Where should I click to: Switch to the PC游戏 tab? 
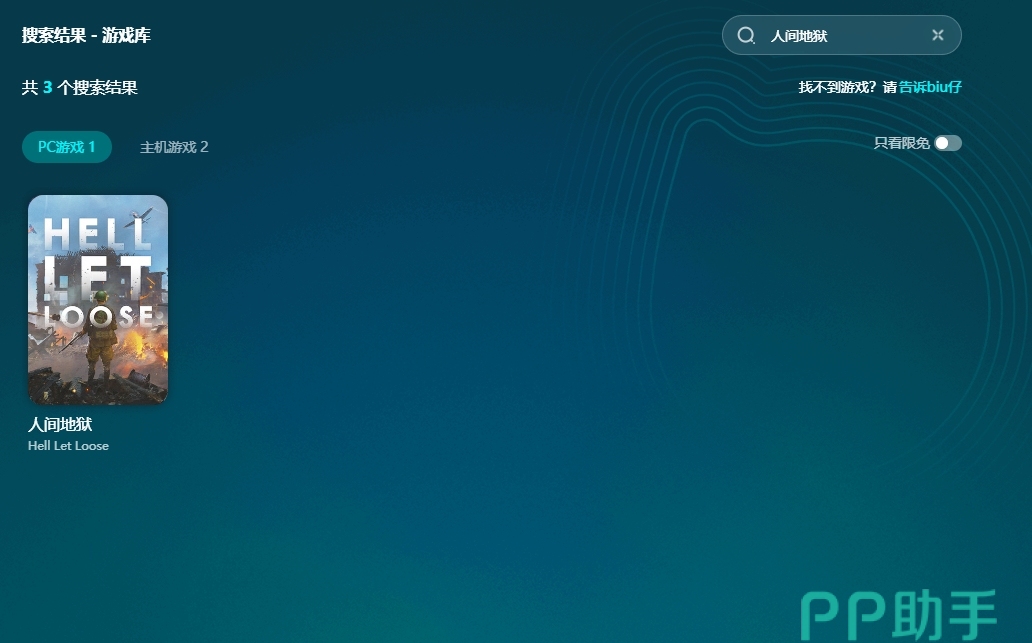pyautogui.click(x=66, y=147)
